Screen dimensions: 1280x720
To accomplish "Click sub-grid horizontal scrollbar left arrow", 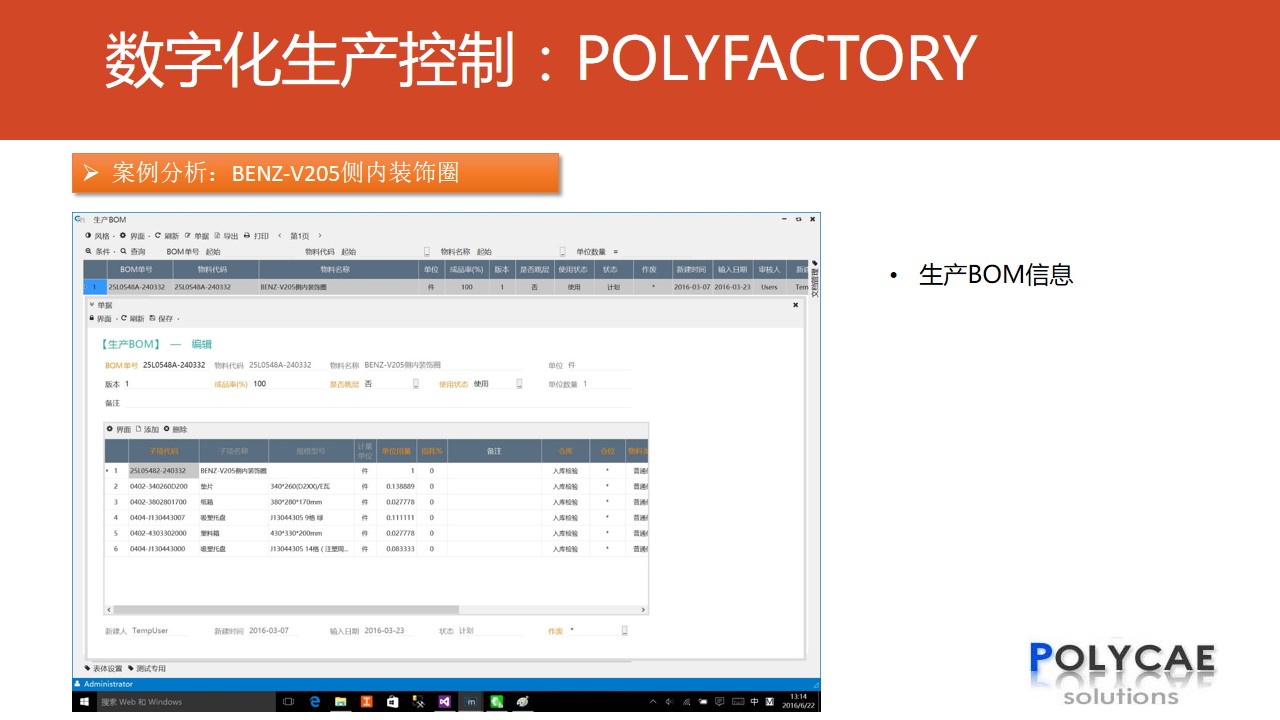I will [x=109, y=609].
